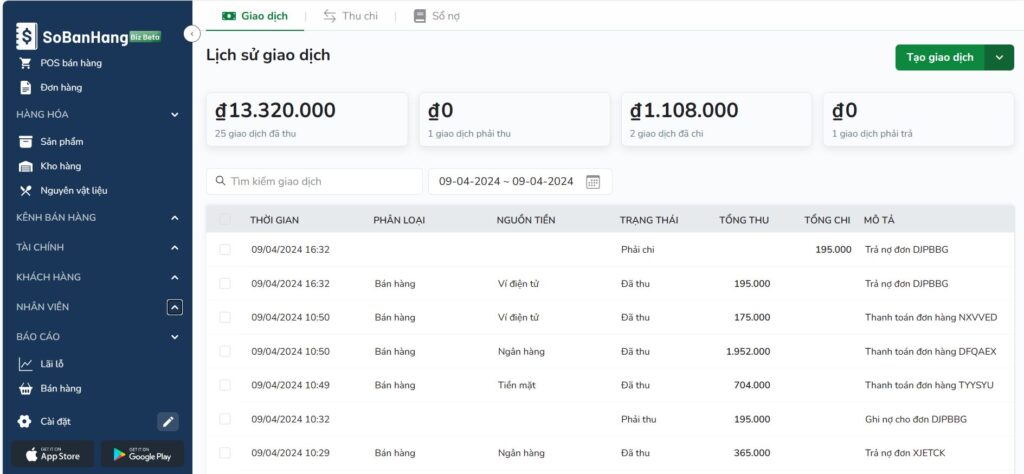Click the 365.000 amount cell
Screen dimensions: 1024x474
coord(752,453)
